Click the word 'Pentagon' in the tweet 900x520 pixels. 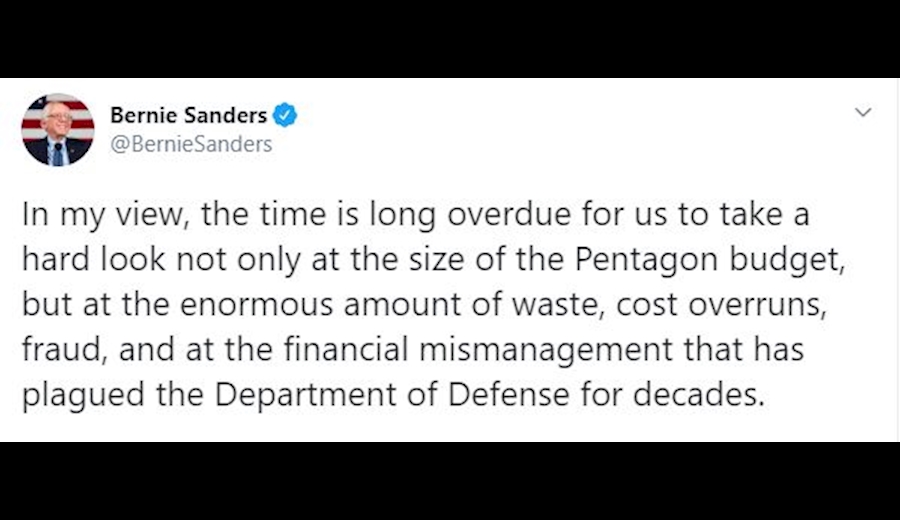tap(646, 260)
